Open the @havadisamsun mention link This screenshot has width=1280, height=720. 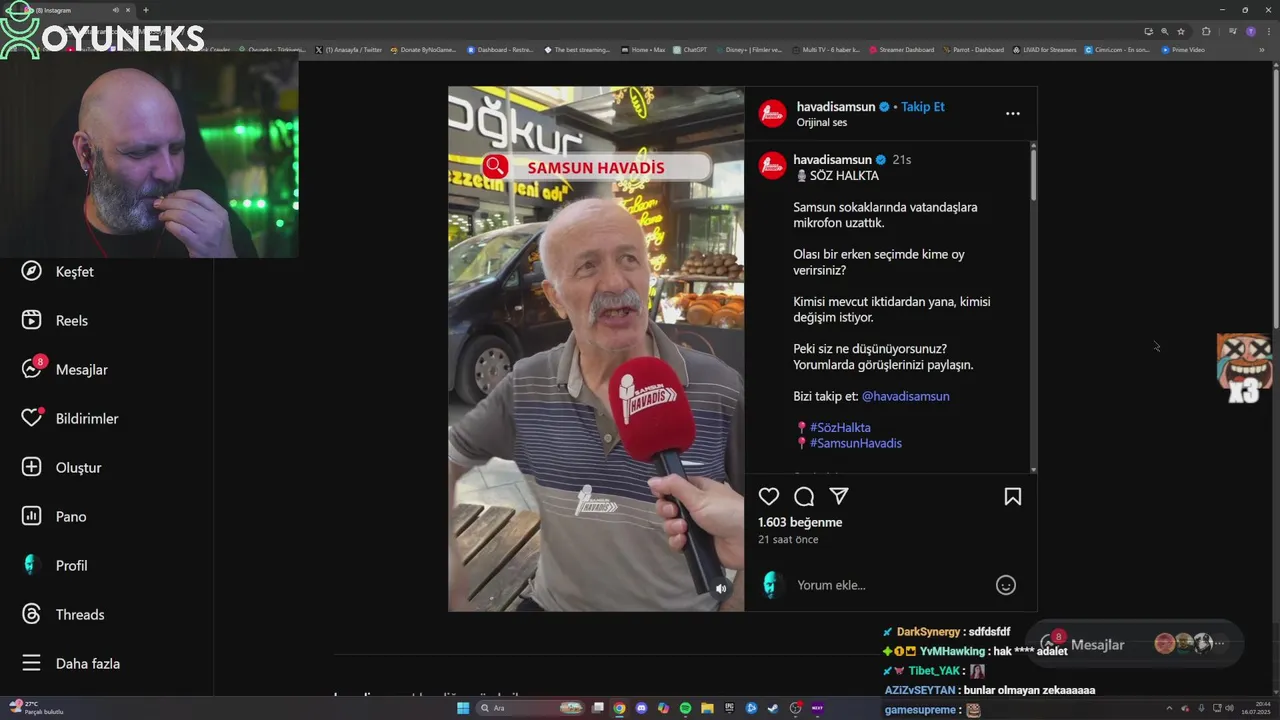pyautogui.click(x=905, y=396)
